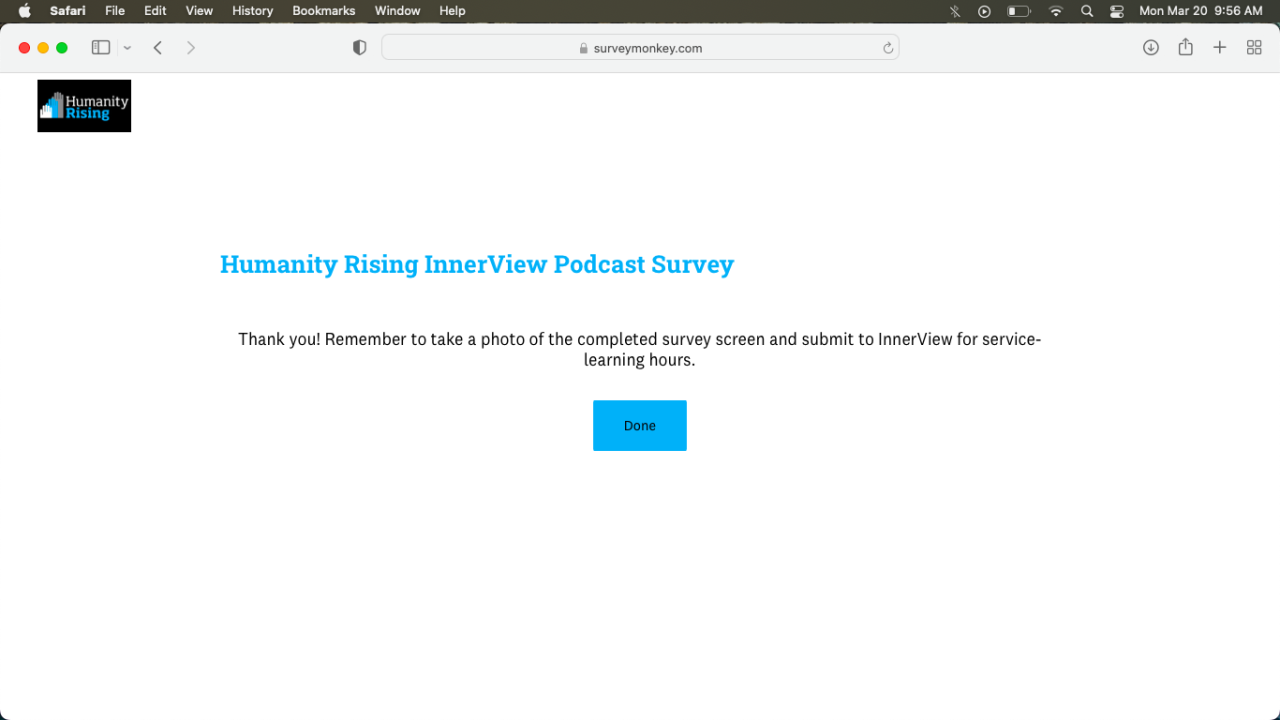Click the Humanity Rising logo

84,106
